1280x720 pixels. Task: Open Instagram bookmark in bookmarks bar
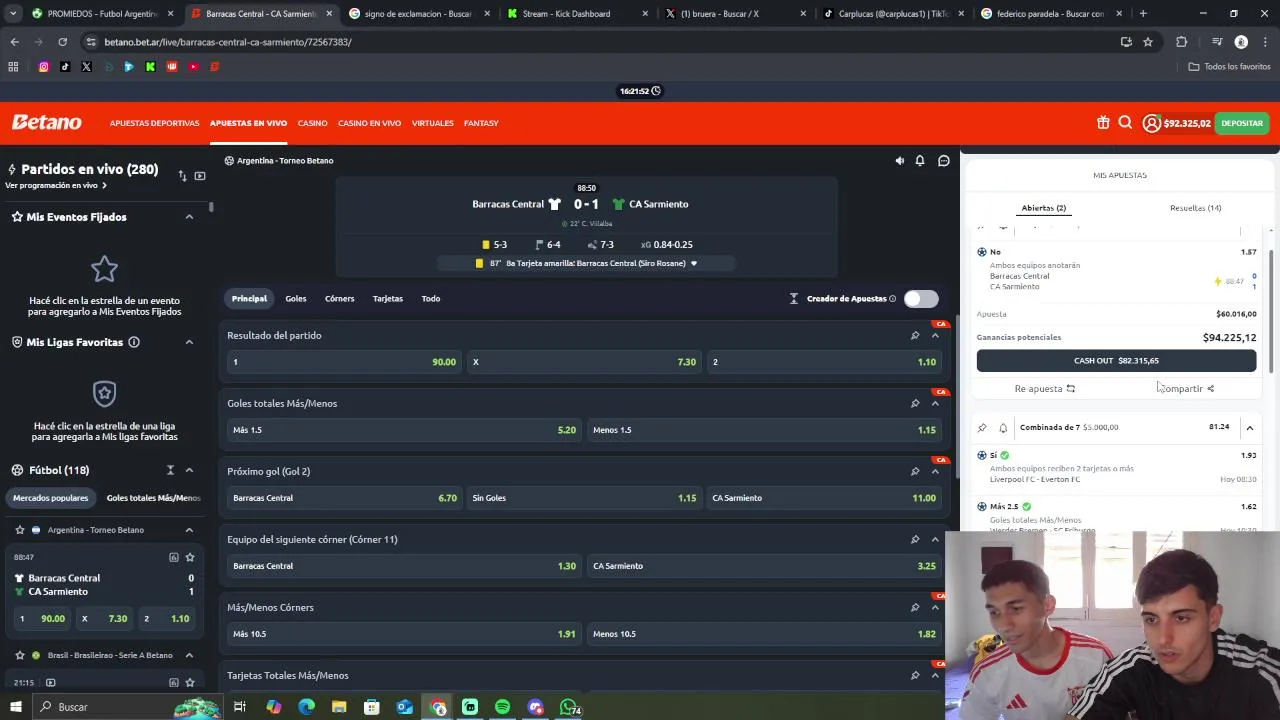(43, 66)
